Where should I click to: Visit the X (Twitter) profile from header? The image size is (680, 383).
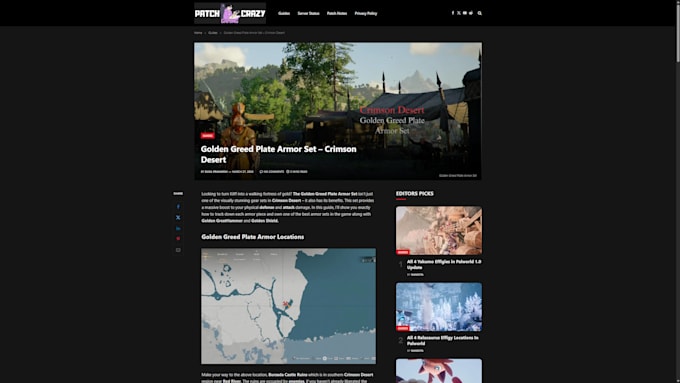click(459, 13)
